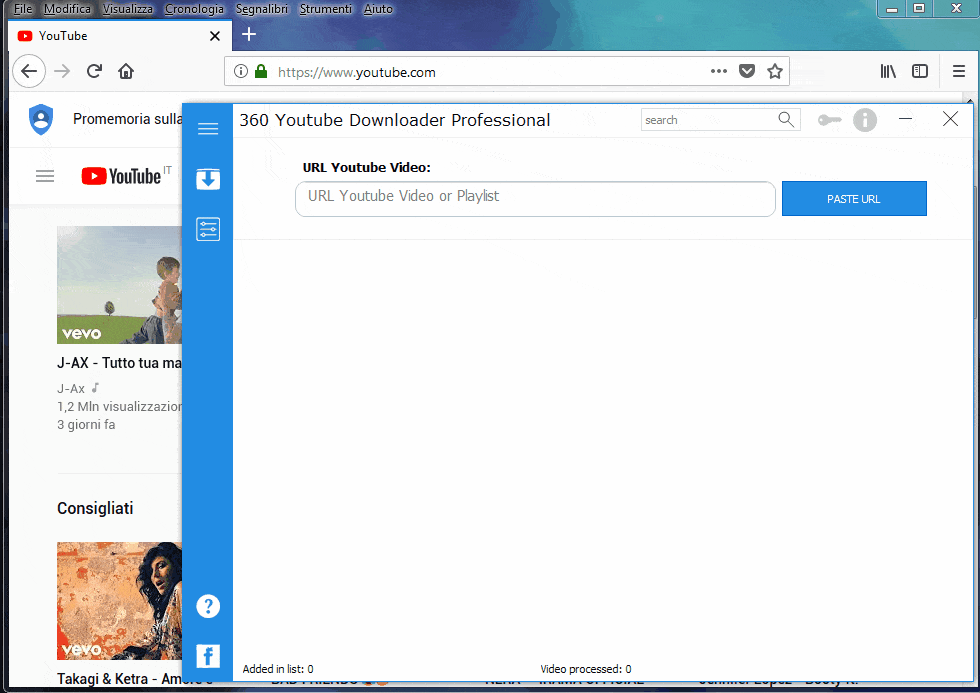Open the downloads section in blue sidebar
The image size is (980, 693).
pyautogui.click(x=208, y=179)
